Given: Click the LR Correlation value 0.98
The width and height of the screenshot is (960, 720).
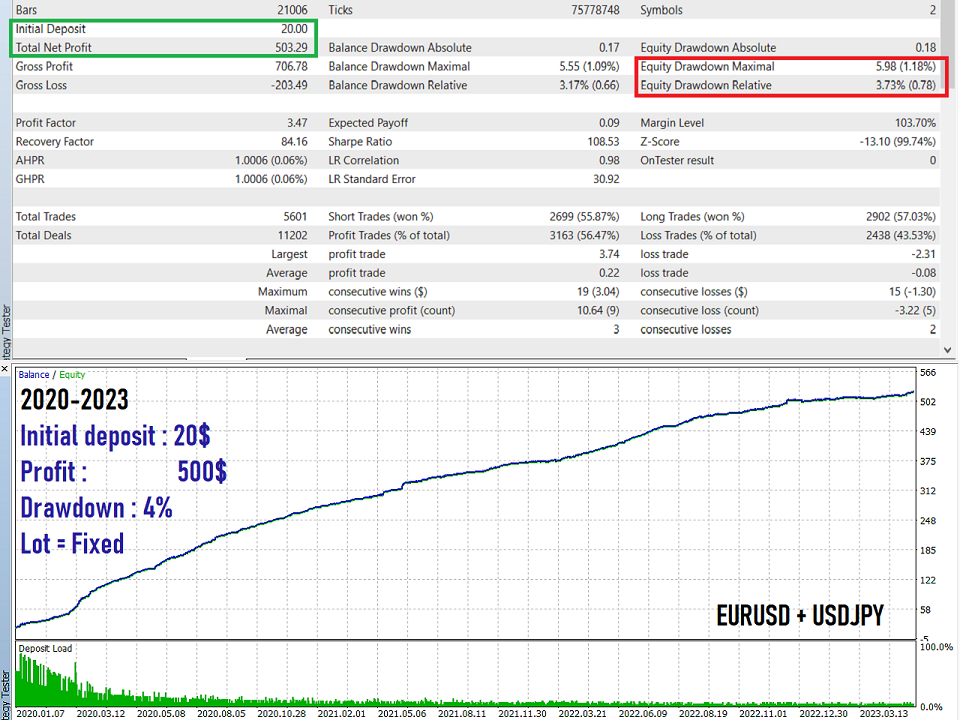Looking at the screenshot, I should [609, 160].
